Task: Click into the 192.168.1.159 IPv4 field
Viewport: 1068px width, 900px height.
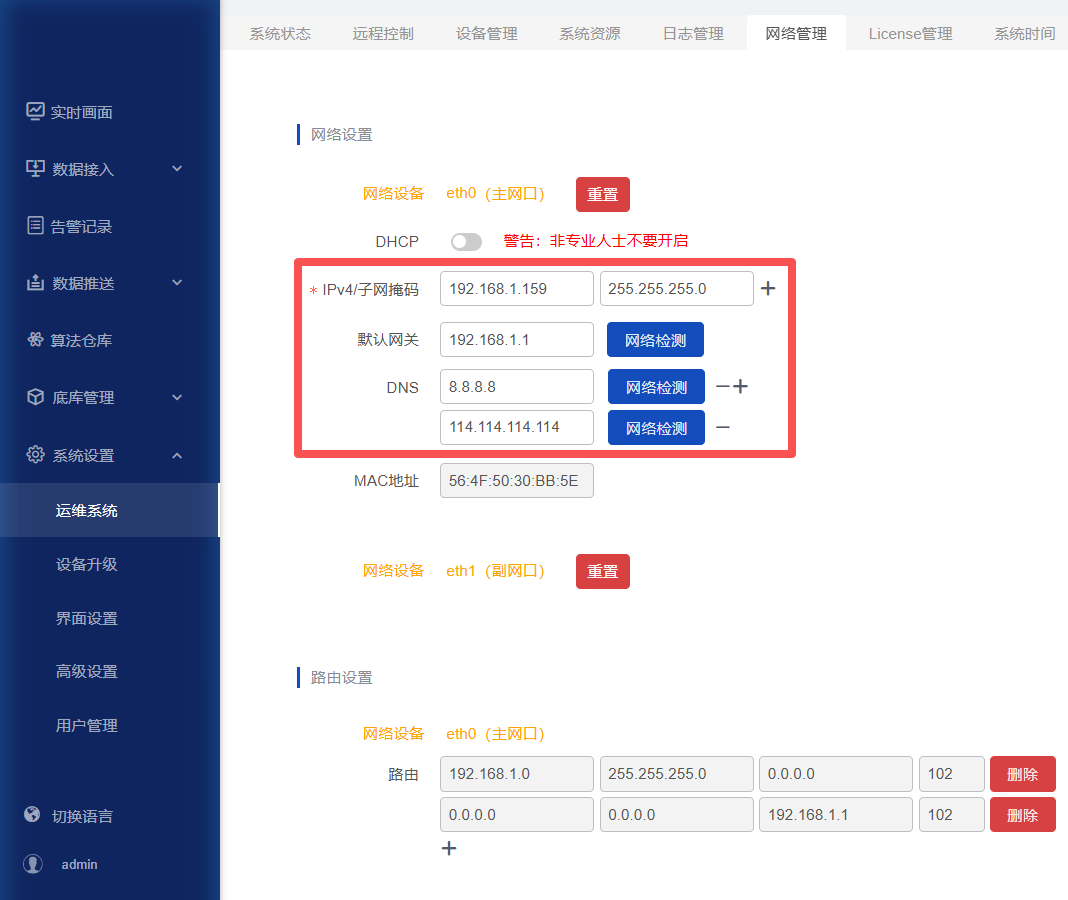Action: [x=516, y=289]
